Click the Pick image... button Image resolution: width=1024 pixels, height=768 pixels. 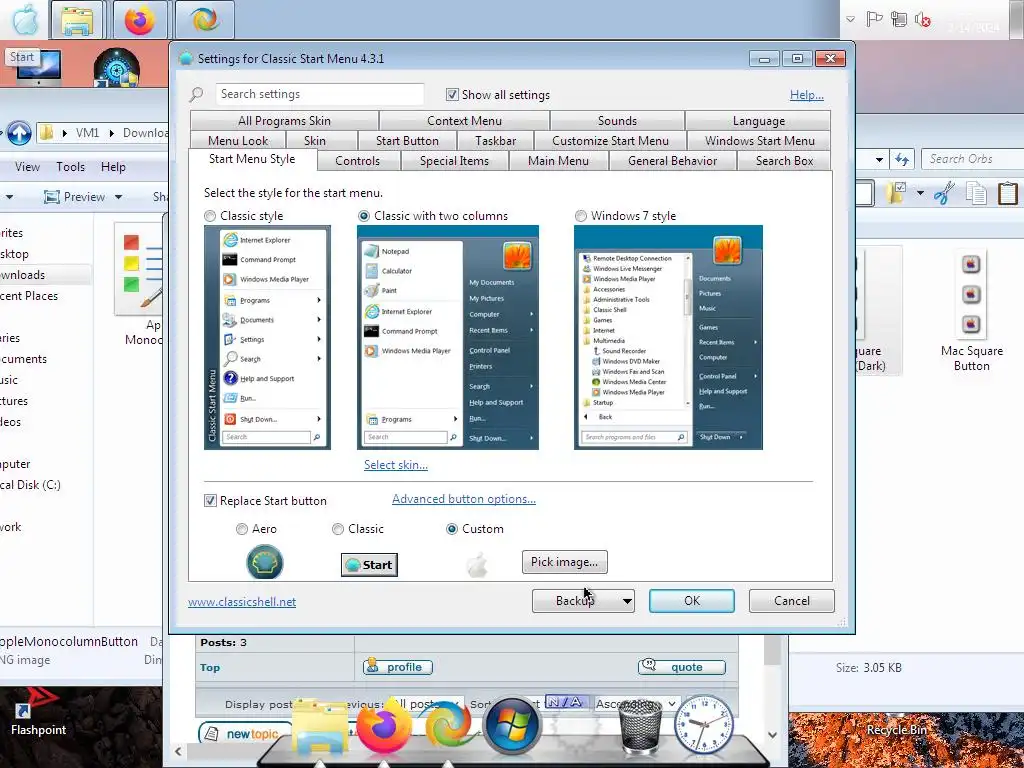click(564, 562)
